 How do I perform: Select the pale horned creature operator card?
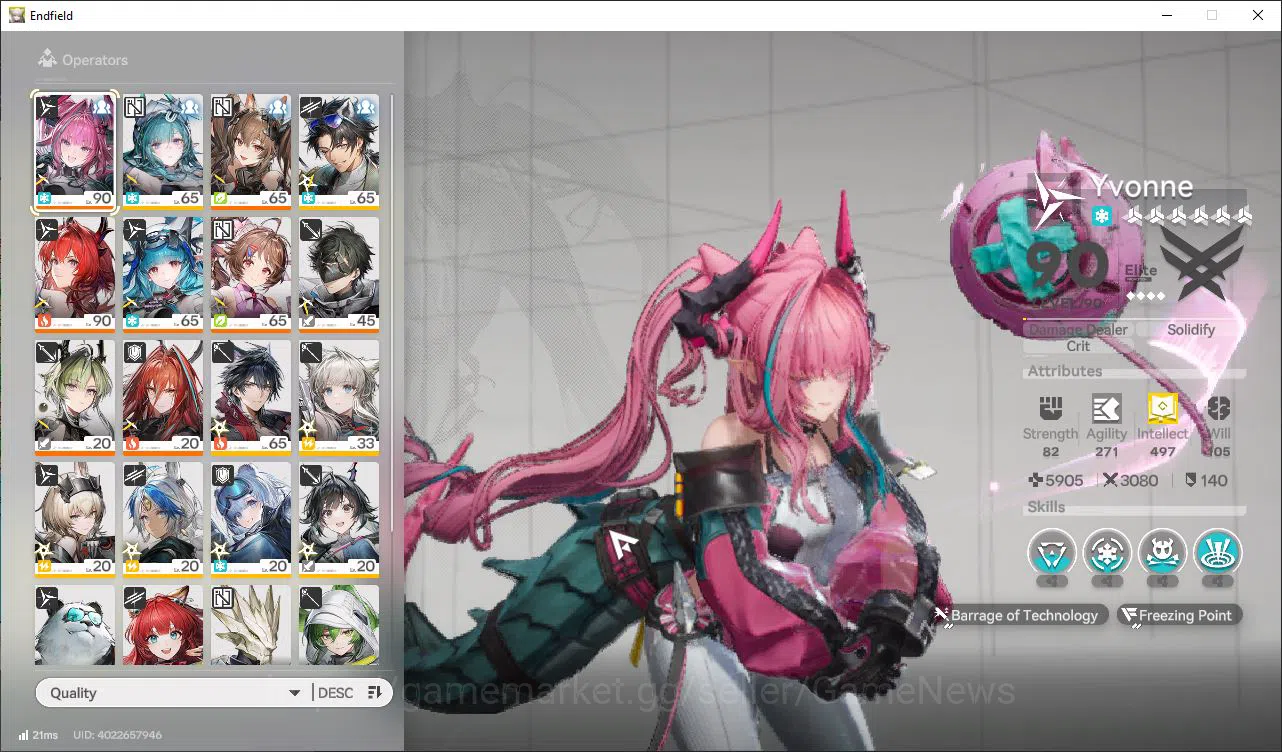251,625
